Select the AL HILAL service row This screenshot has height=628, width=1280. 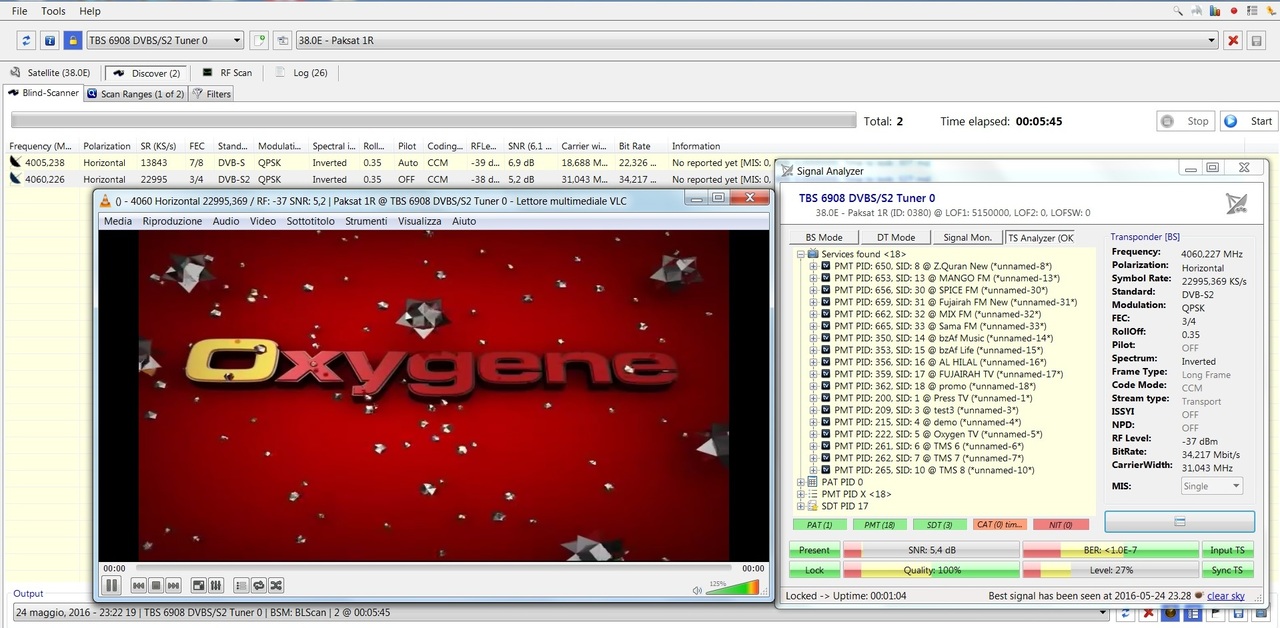click(x=940, y=363)
